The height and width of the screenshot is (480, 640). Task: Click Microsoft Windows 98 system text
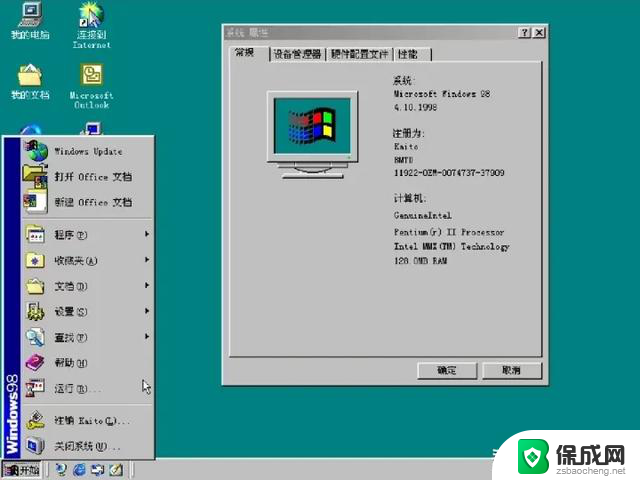point(442,94)
